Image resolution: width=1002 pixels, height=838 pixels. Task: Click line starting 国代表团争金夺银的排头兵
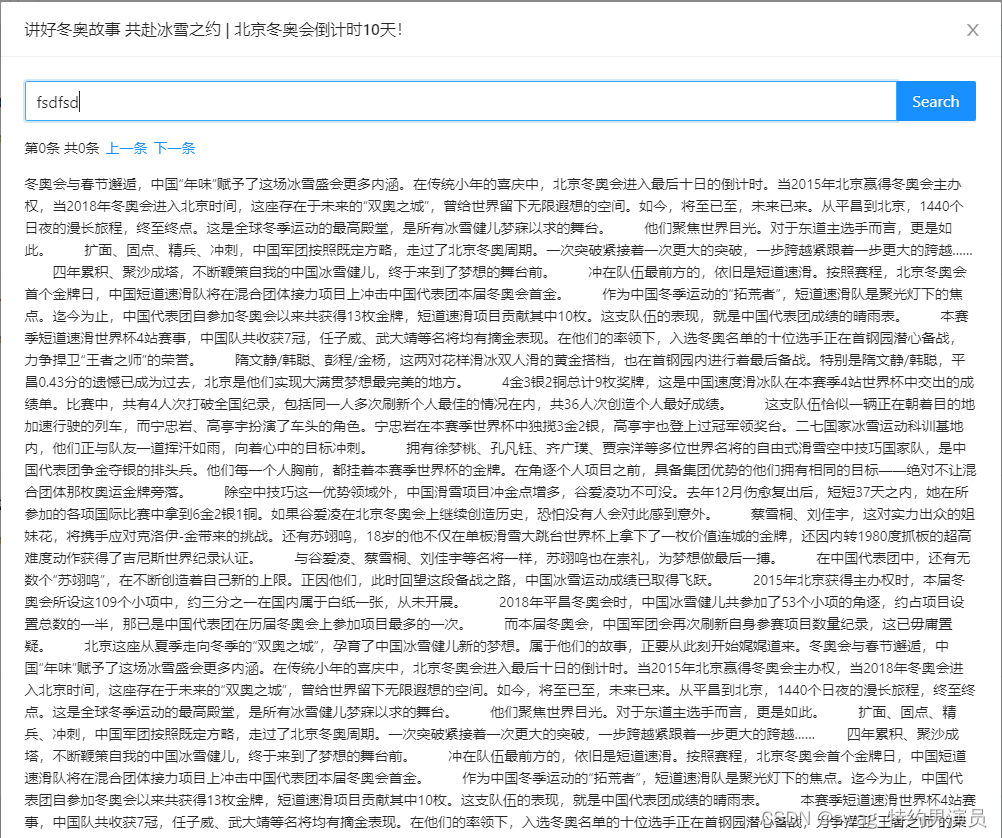[x=500, y=470]
